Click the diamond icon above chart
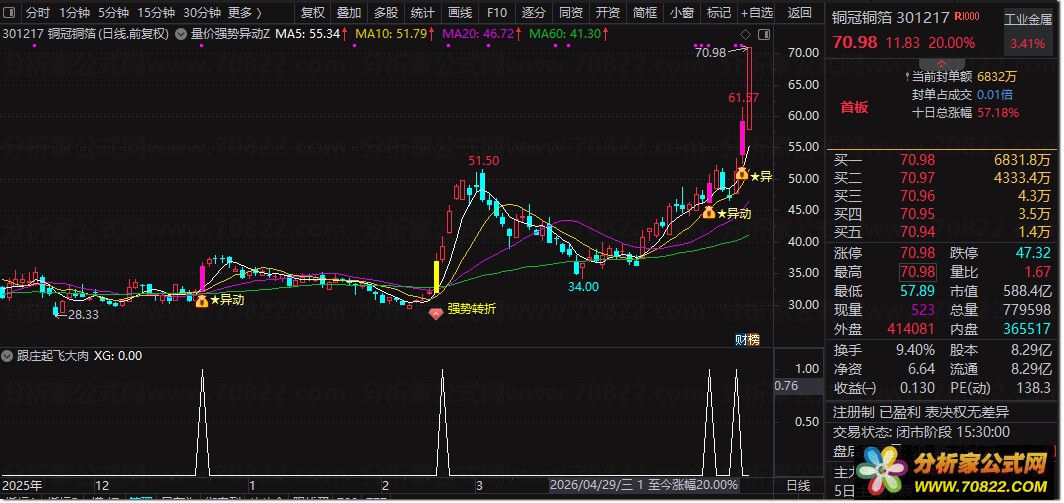This screenshot has width=1064, height=503. point(745,34)
